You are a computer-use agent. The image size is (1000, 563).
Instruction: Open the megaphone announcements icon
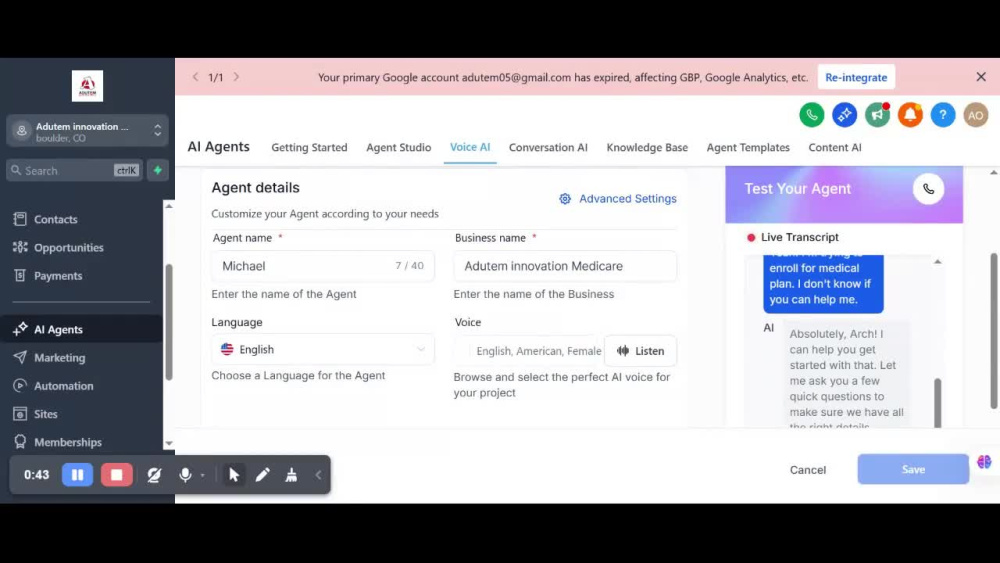878,115
